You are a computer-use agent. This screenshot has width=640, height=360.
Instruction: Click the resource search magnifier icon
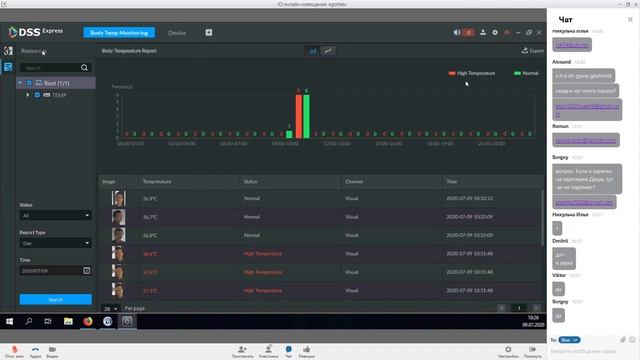point(84,68)
